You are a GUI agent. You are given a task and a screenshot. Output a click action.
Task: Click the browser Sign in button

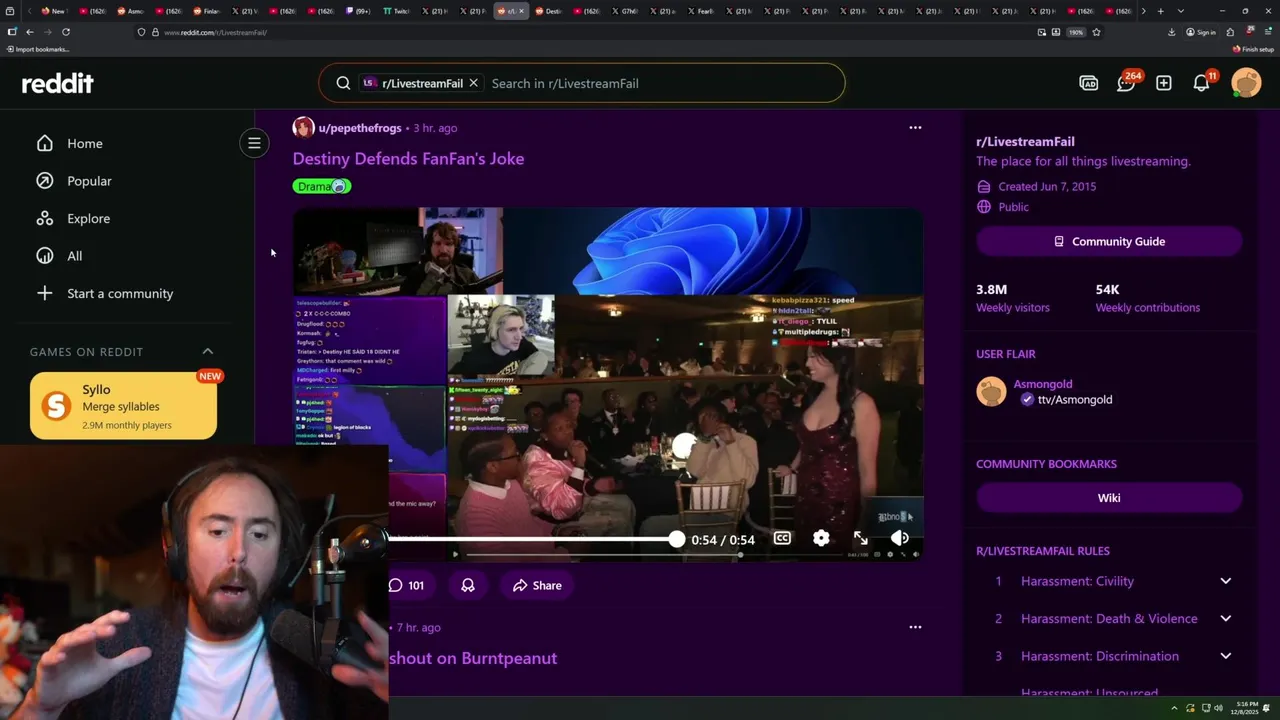[1201, 32]
